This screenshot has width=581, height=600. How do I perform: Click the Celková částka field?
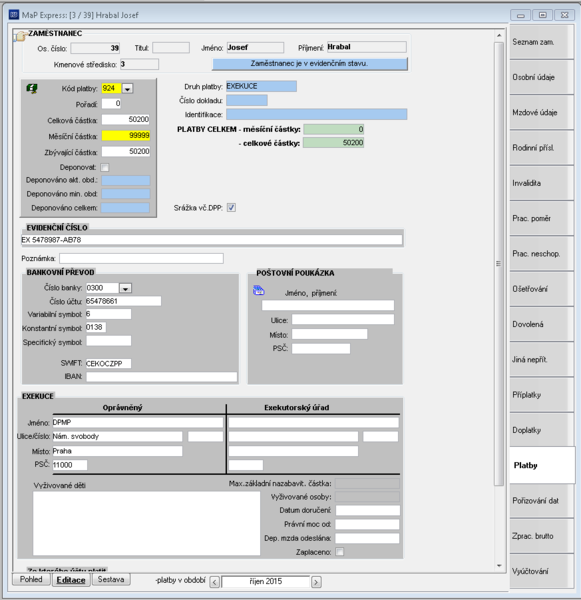(126, 120)
